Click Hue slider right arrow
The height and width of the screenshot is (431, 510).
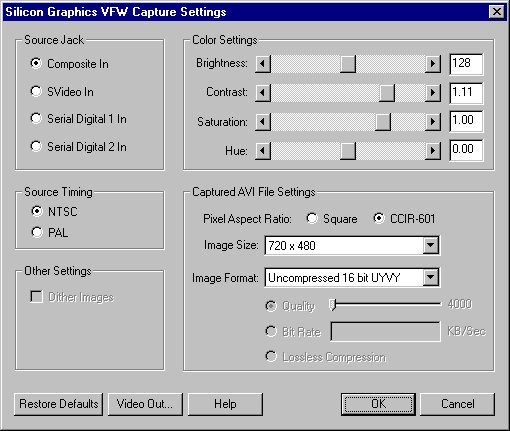pos(433,151)
